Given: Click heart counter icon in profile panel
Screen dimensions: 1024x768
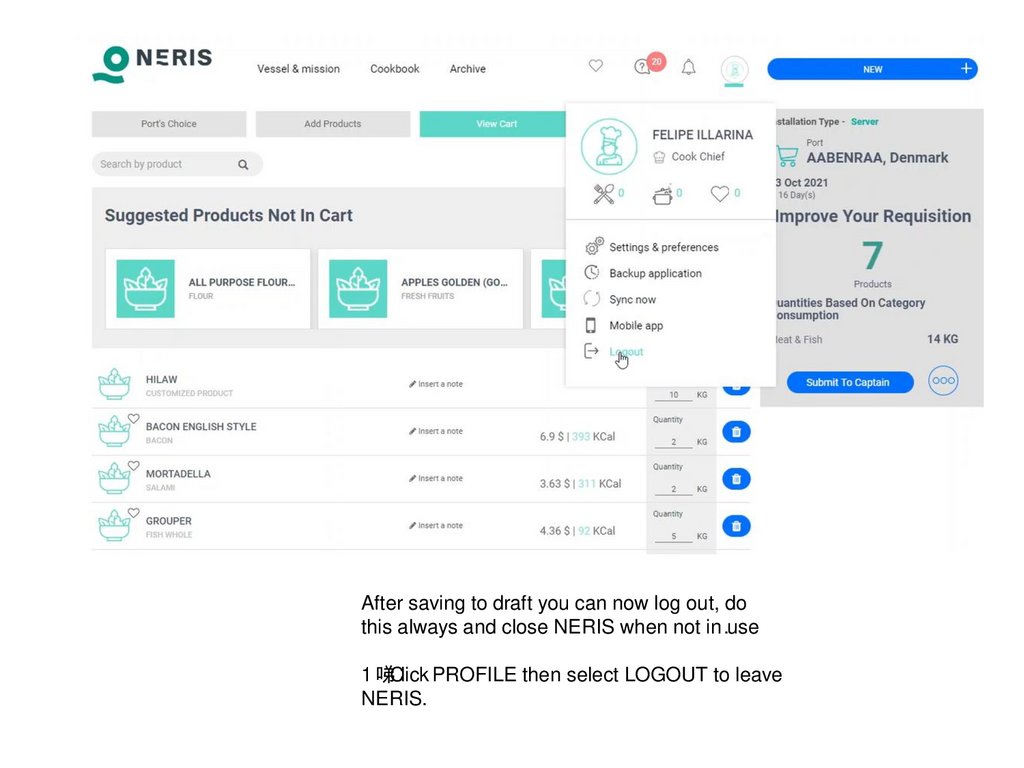Looking at the screenshot, I should click(x=720, y=193).
